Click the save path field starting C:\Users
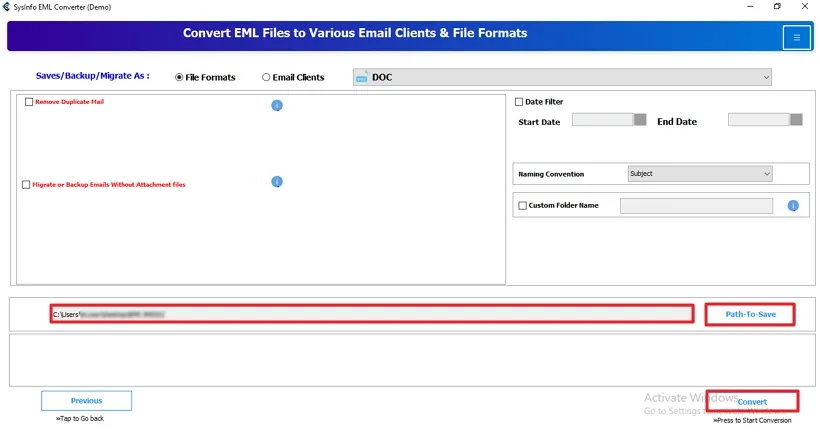 pos(372,314)
